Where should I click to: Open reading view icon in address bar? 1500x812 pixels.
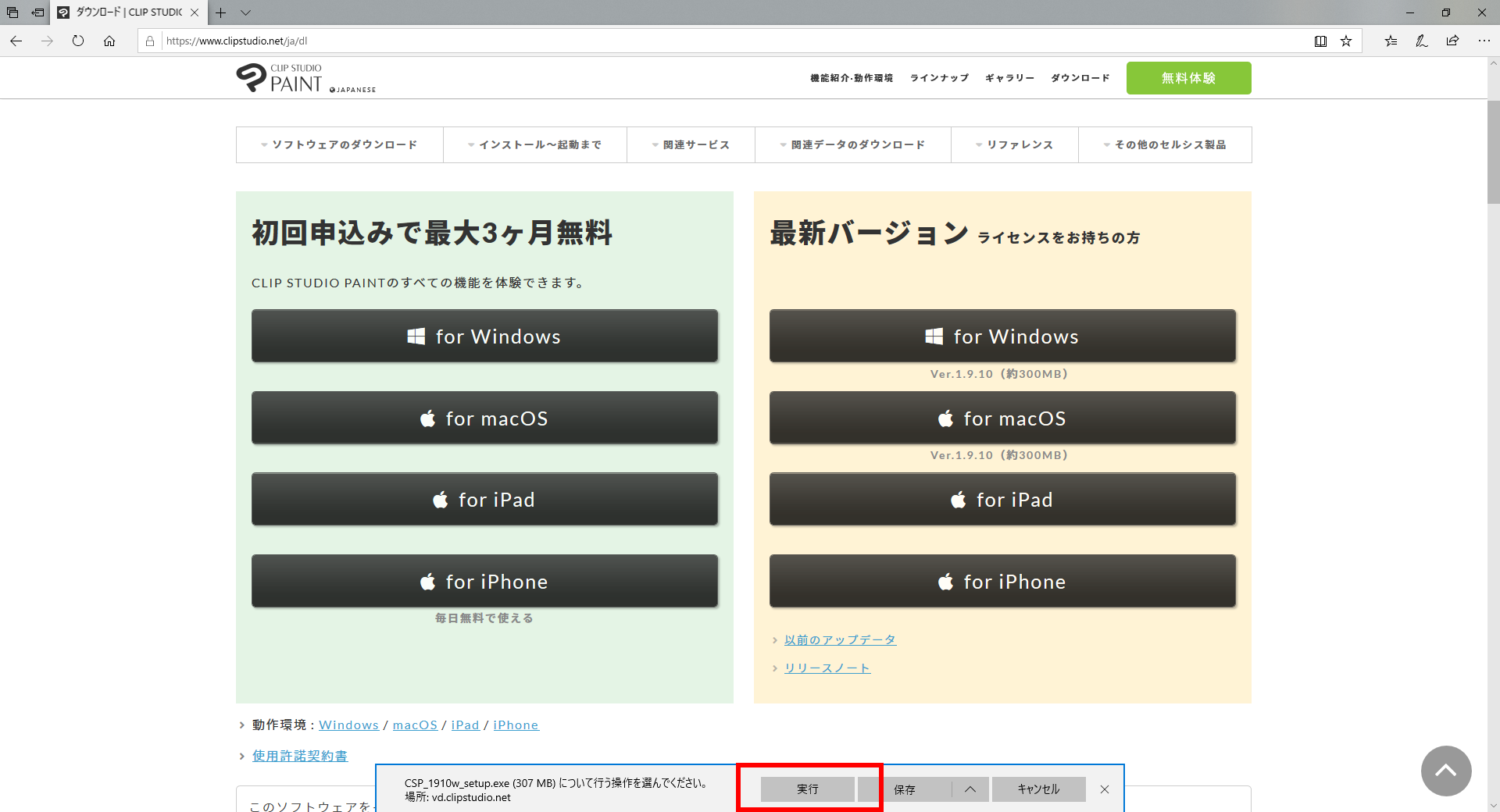(x=1320, y=41)
